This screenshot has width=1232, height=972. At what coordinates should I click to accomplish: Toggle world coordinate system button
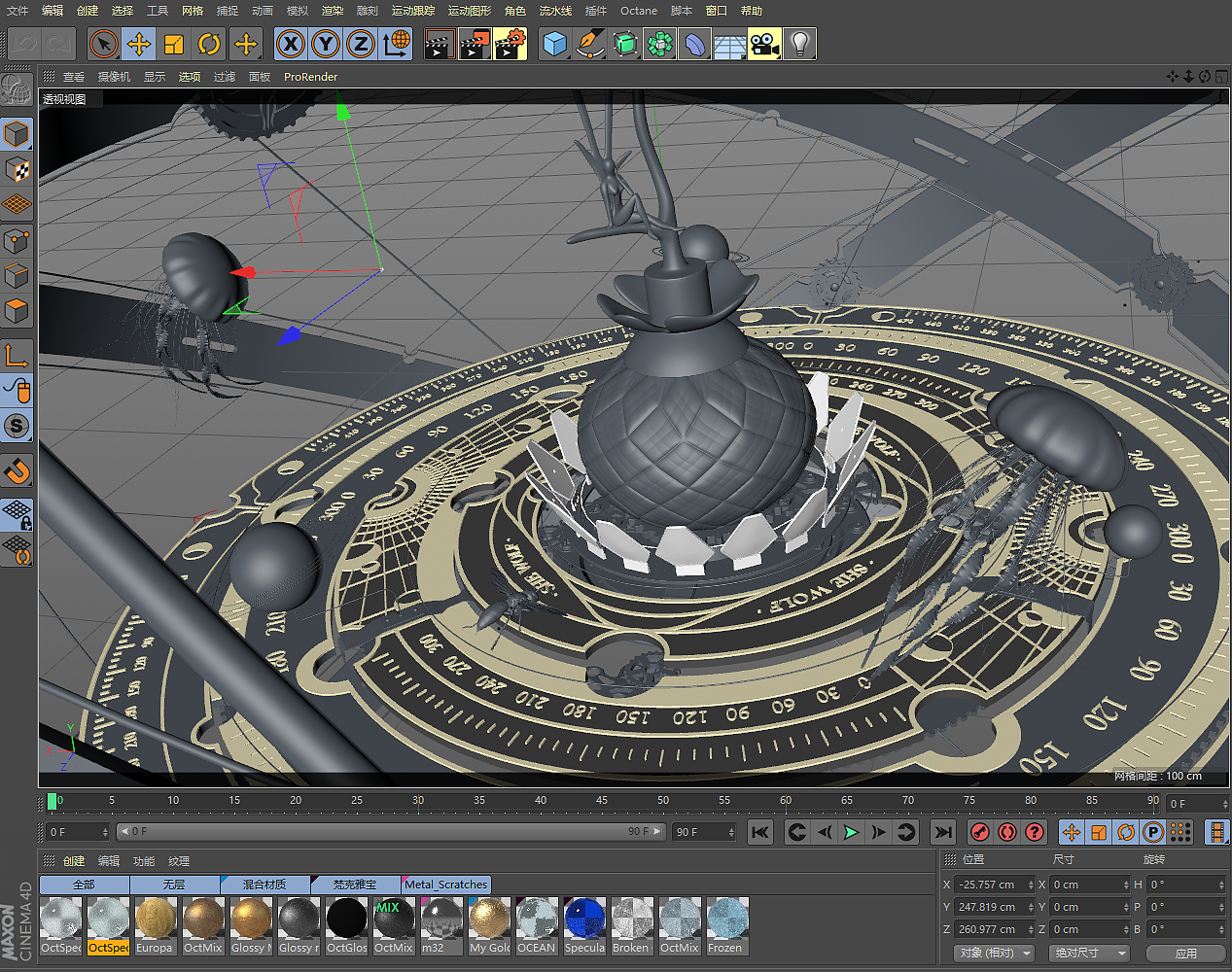(396, 44)
